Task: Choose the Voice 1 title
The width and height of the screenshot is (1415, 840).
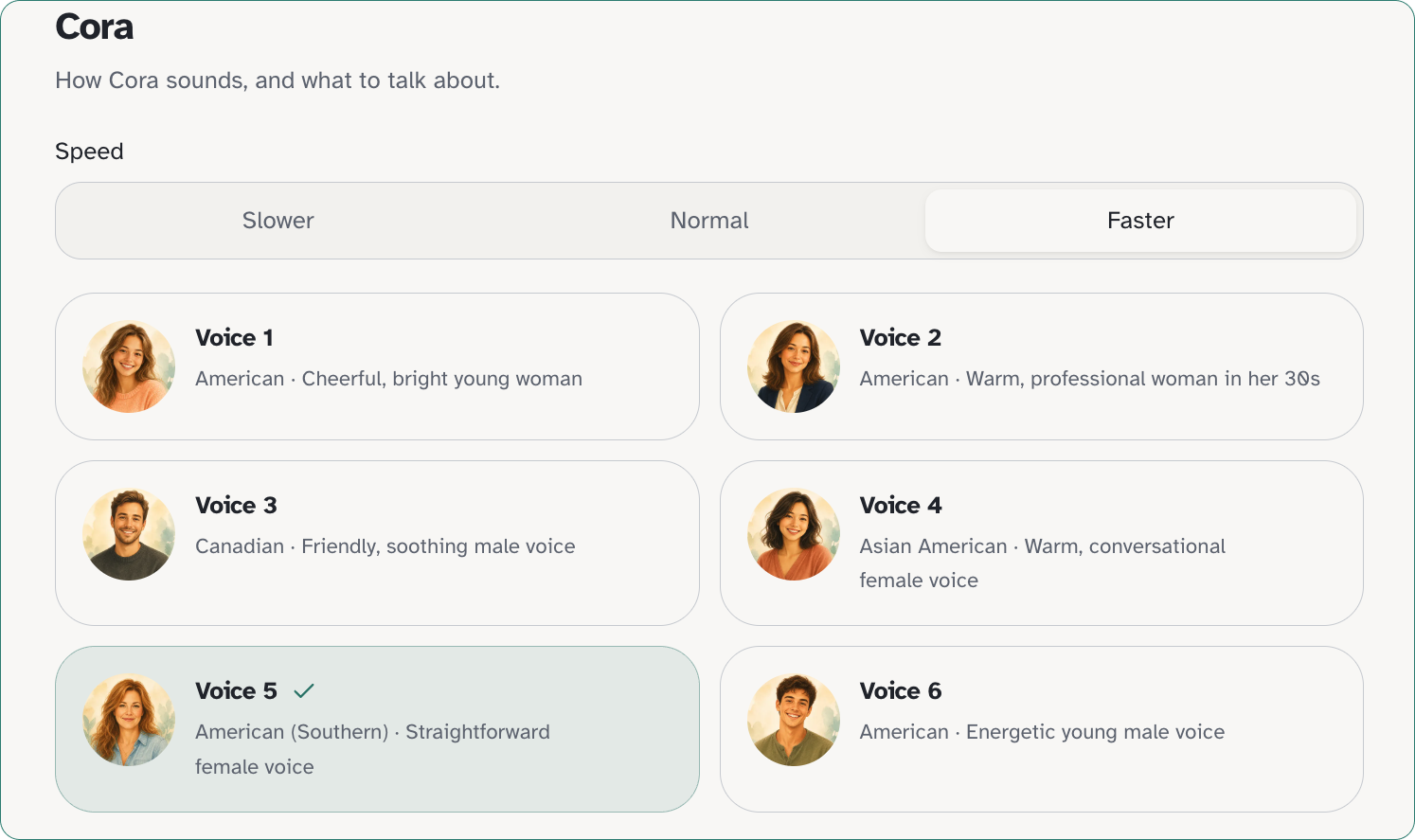Action: pos(234,338)
